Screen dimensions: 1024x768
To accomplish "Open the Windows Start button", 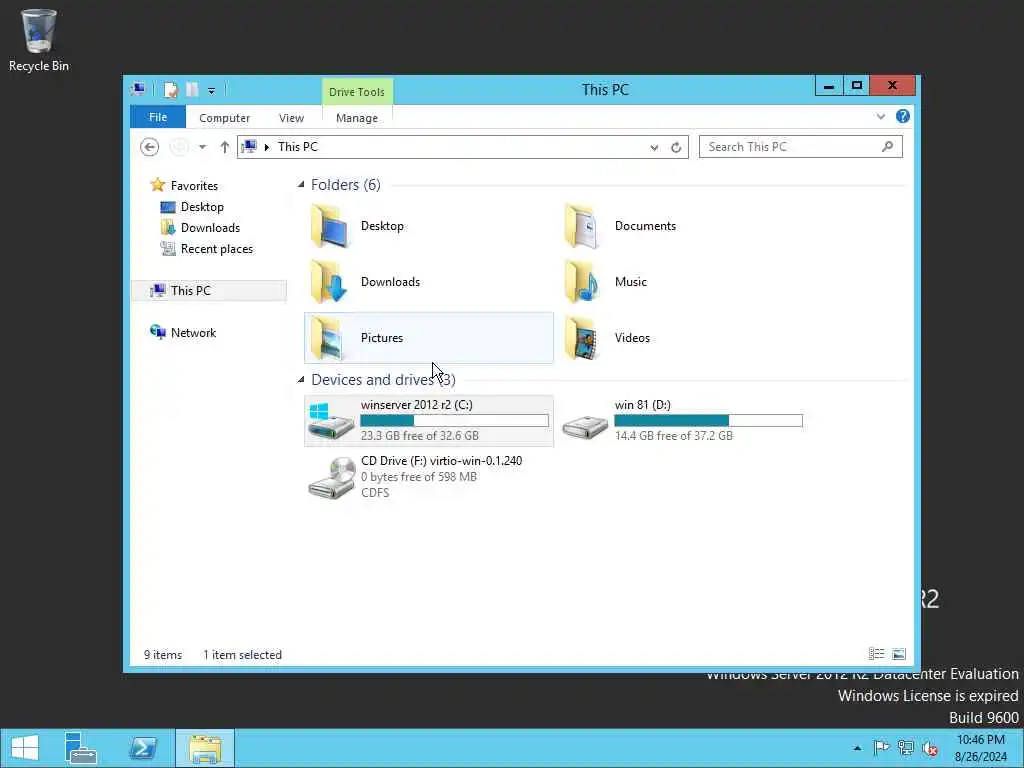I will tap(25, 748).
